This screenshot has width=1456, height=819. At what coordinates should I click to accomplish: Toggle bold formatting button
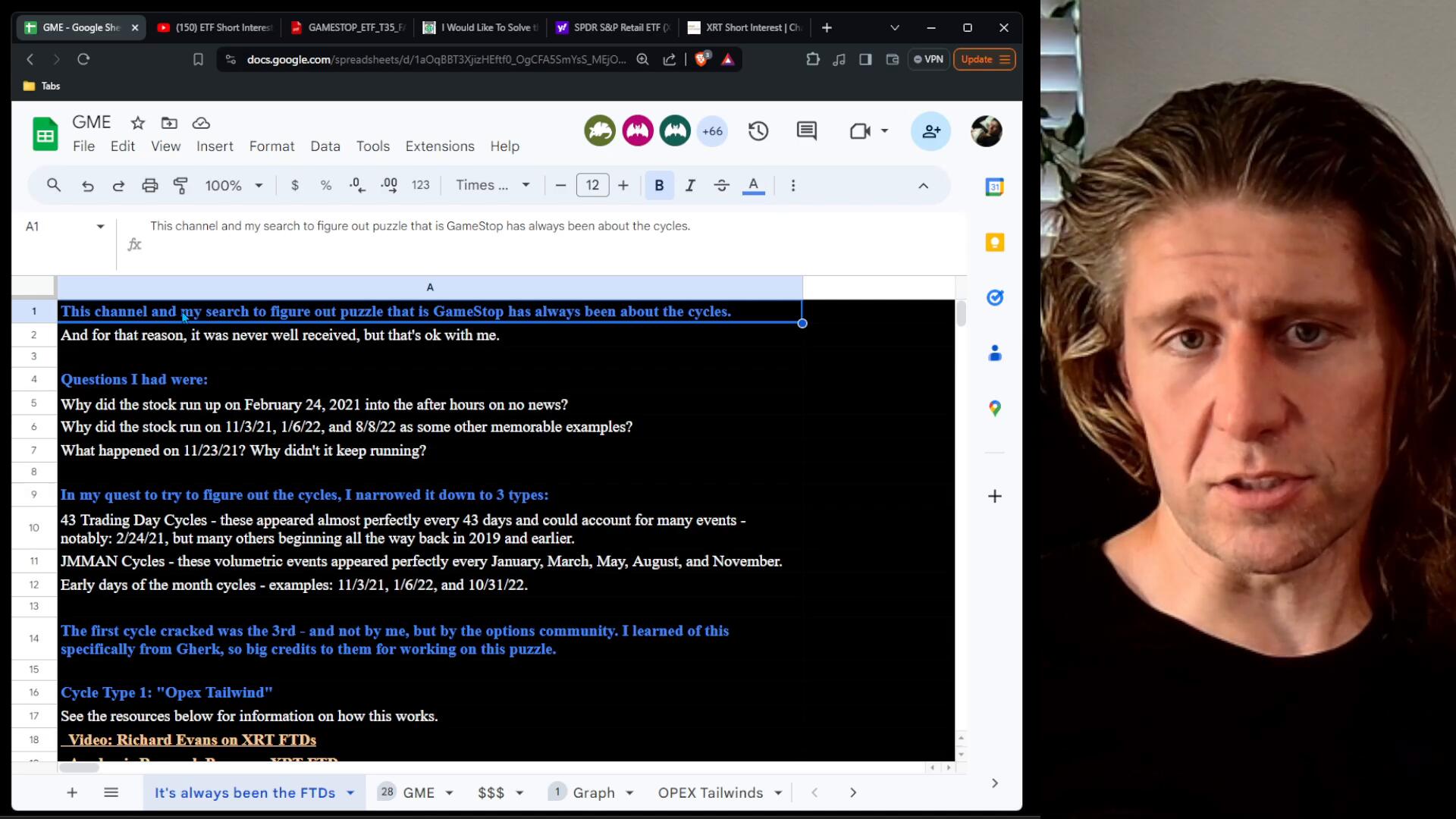coord(659,186)
